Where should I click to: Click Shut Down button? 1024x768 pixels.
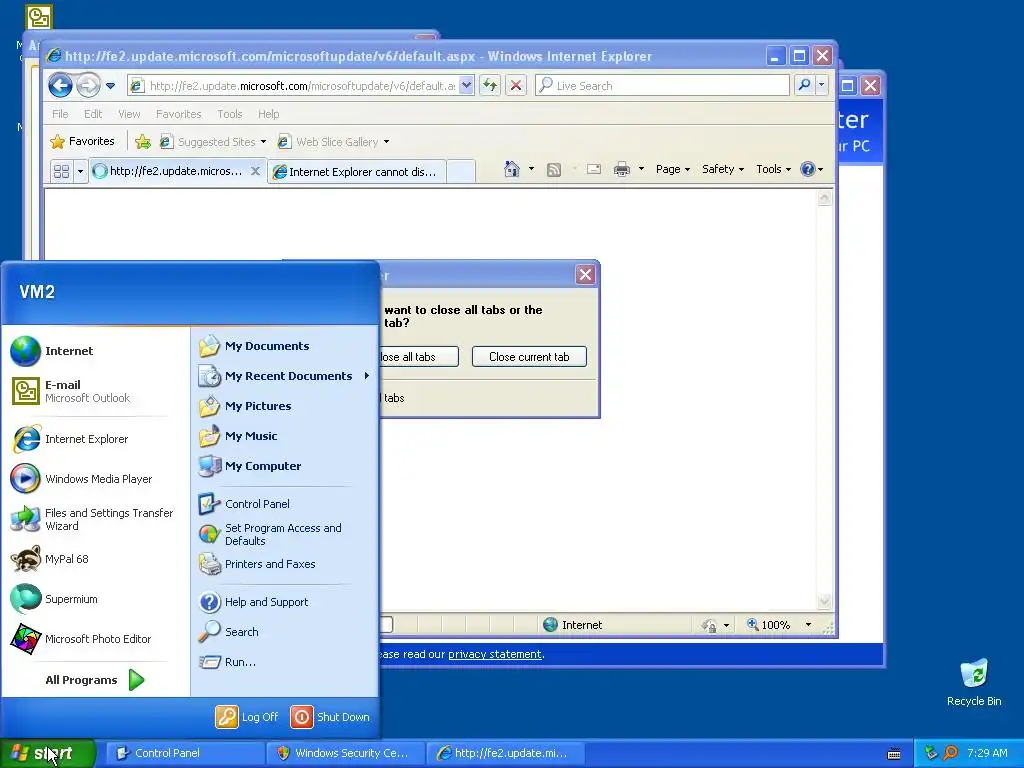330,717
